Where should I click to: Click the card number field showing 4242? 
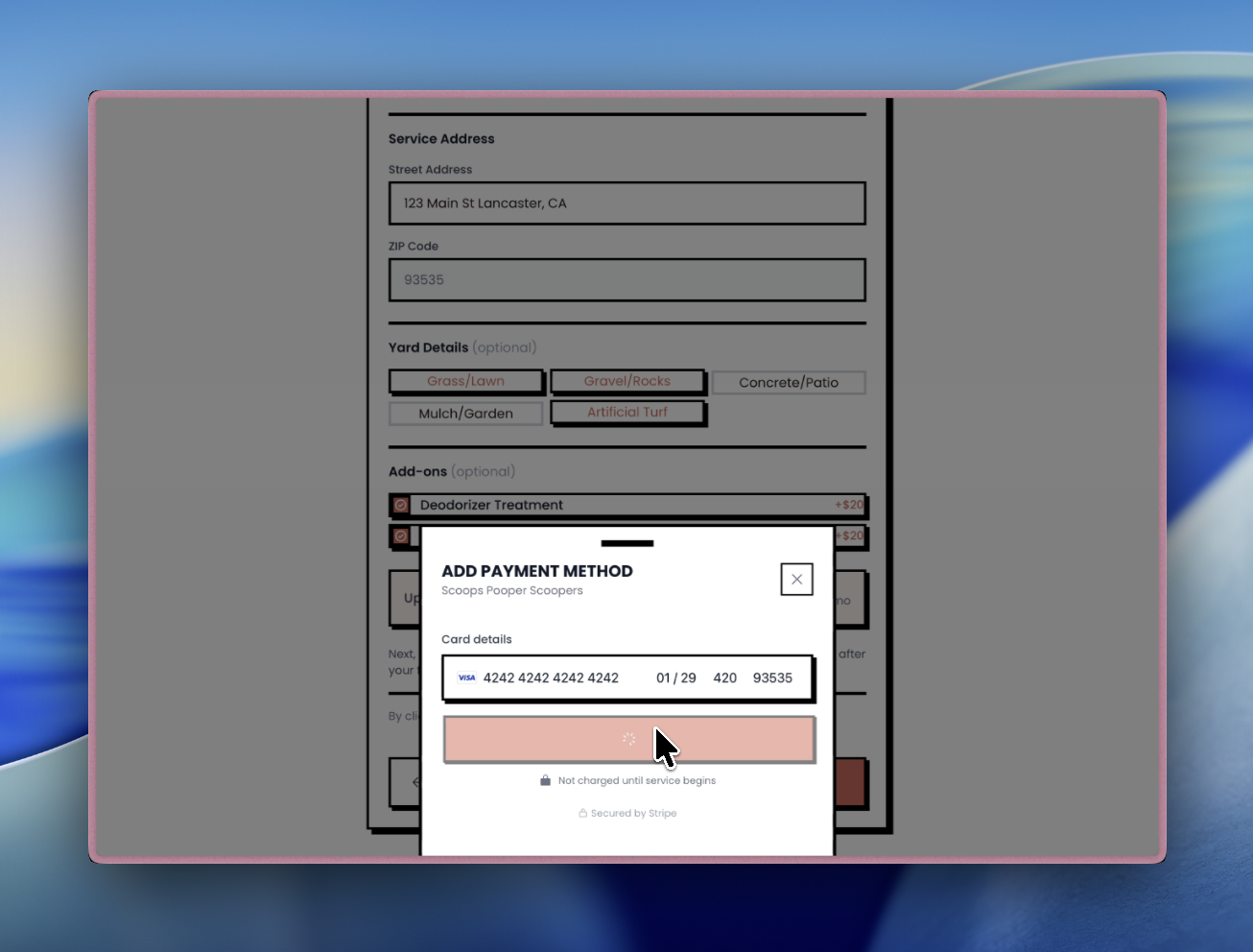(x=551, y=678)
